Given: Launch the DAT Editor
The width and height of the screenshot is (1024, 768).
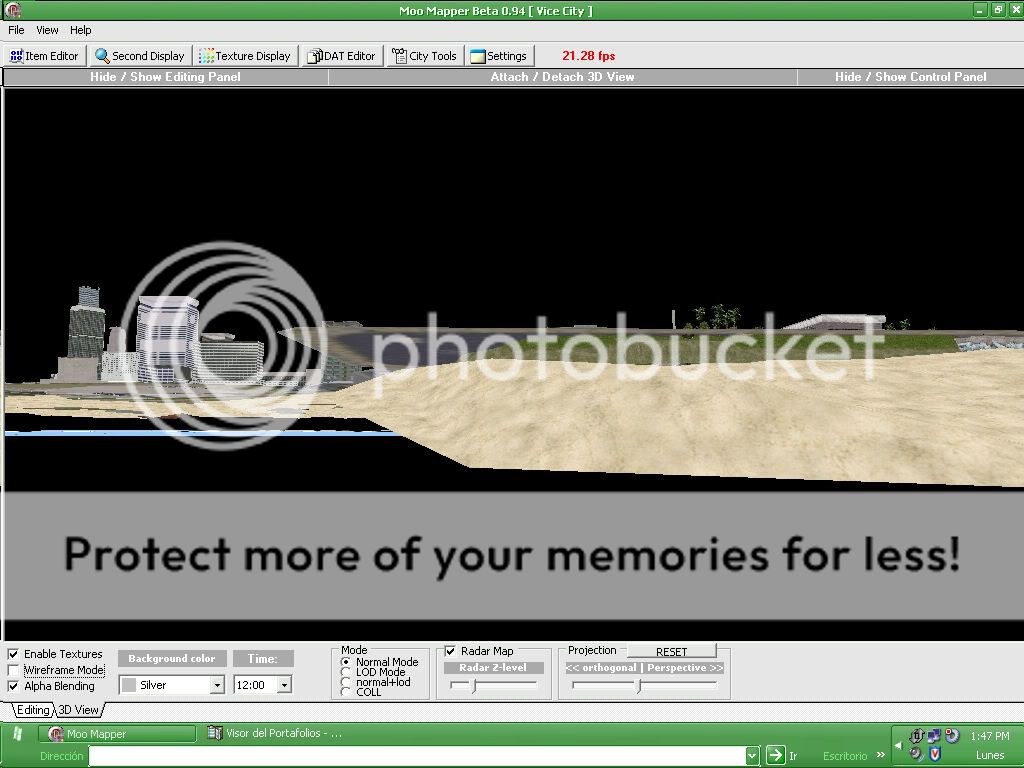Looking at the screenshot, I should click(x=341, y=56).
